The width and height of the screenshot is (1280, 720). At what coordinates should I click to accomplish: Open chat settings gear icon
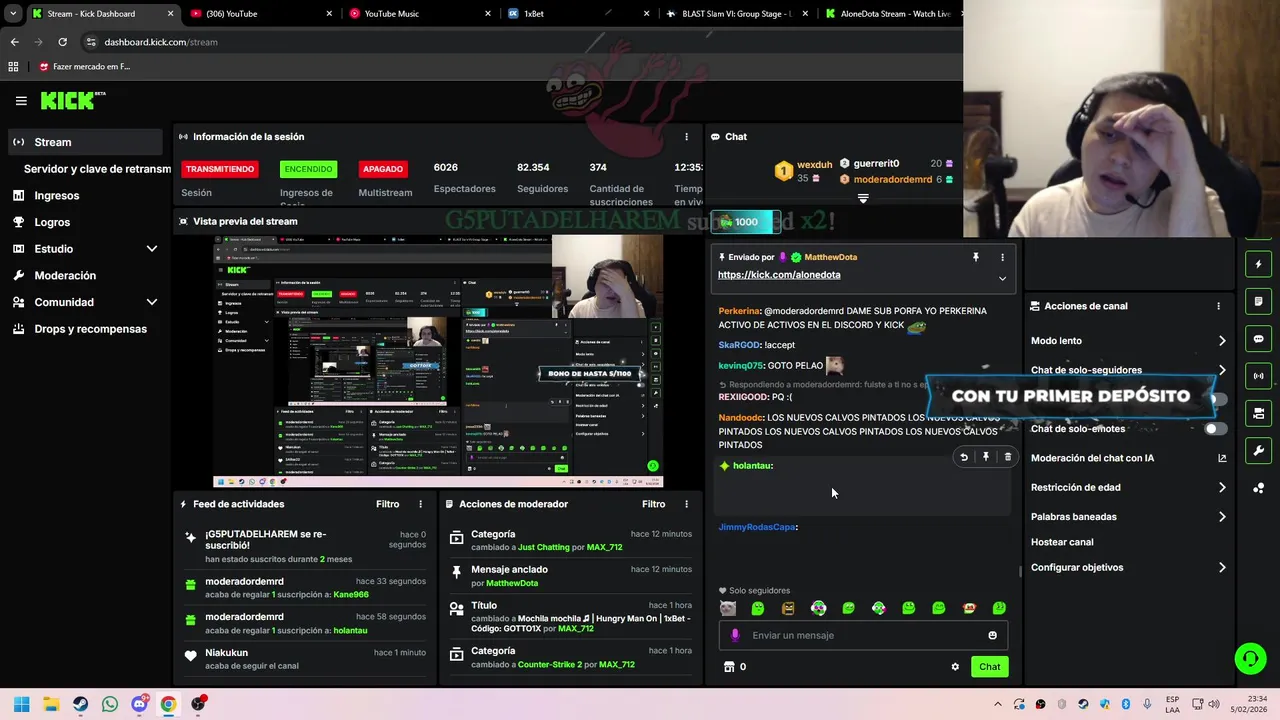tap(955, 667)
